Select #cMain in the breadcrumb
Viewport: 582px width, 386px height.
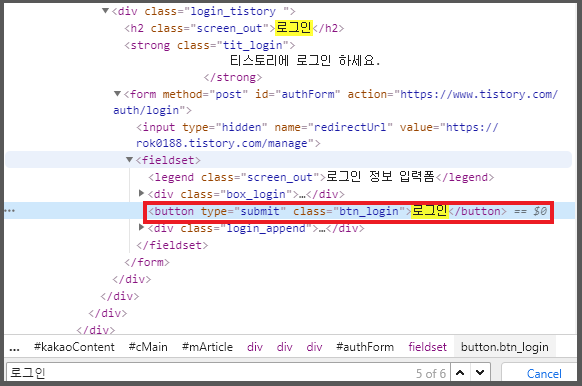(x=148, y=347)
